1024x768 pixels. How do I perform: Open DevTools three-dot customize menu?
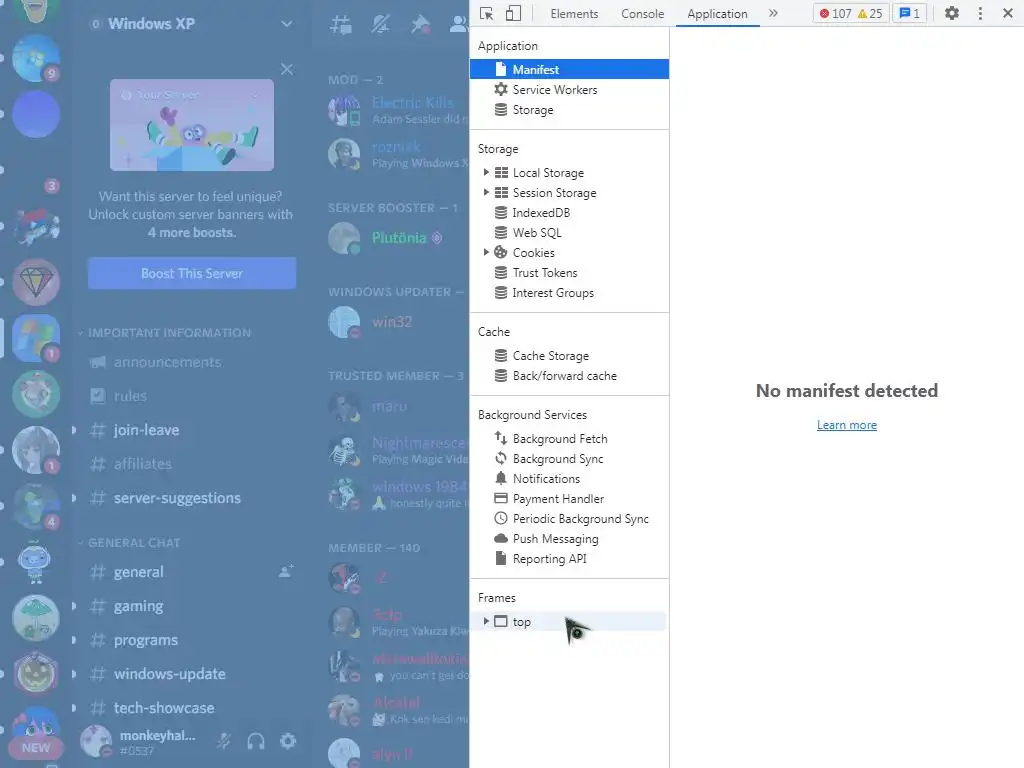click(x=980, y=13)
